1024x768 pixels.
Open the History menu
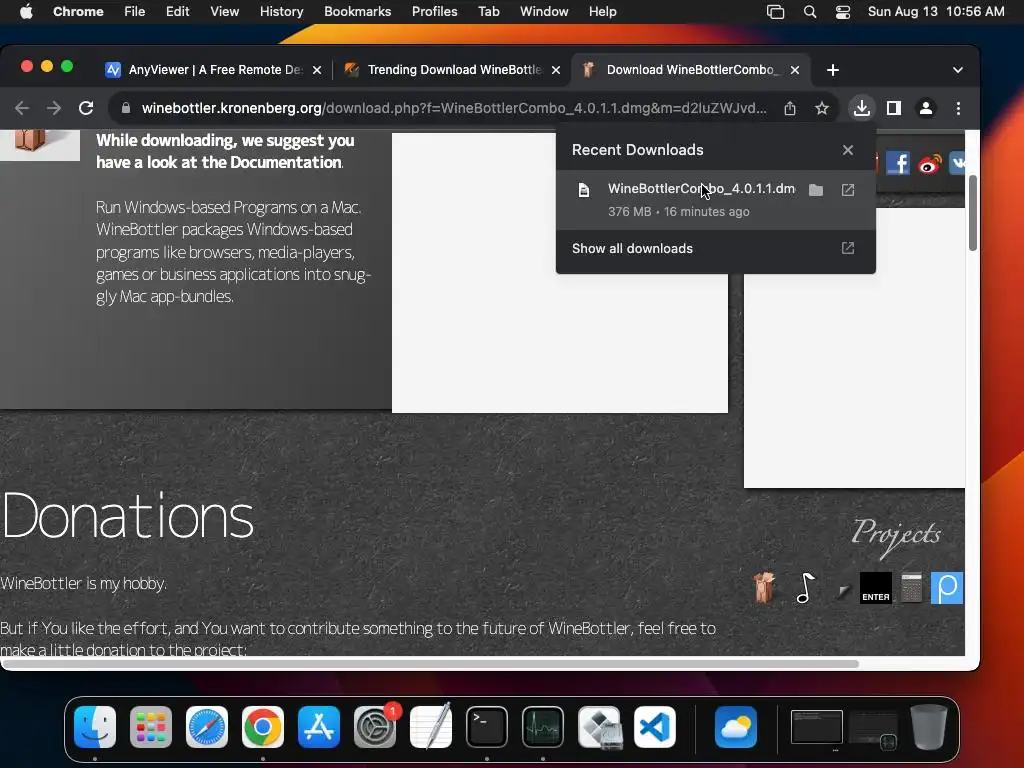coord(281,12)
